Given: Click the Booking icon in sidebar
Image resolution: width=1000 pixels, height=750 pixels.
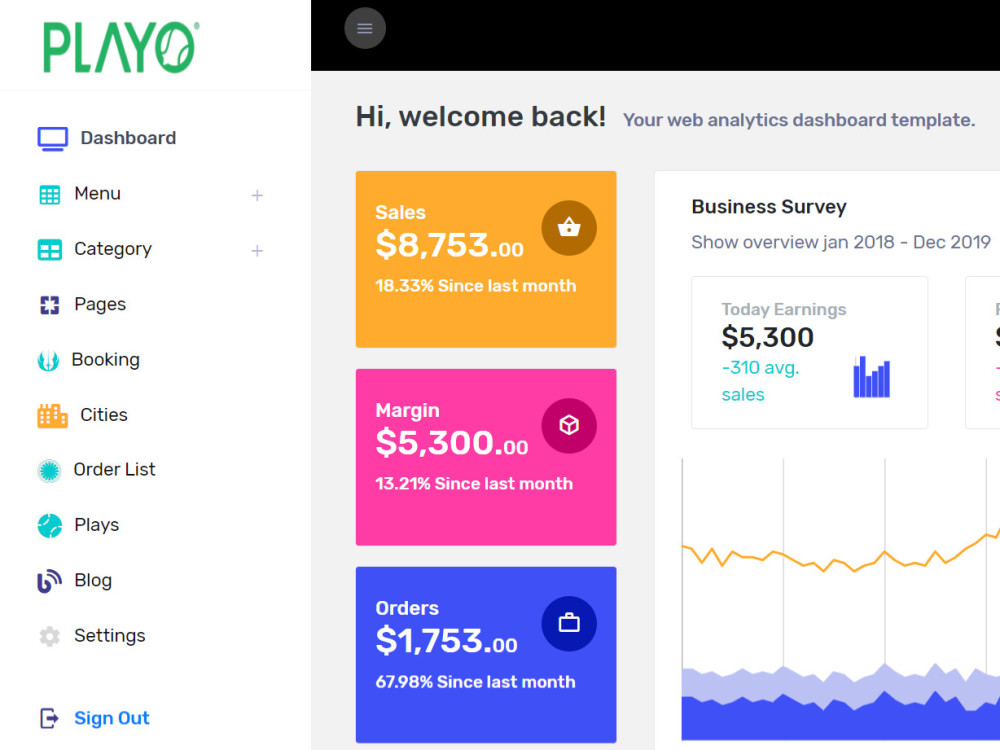Looking at the screenshot, I should pyautogui.click(x=48, y=360).
